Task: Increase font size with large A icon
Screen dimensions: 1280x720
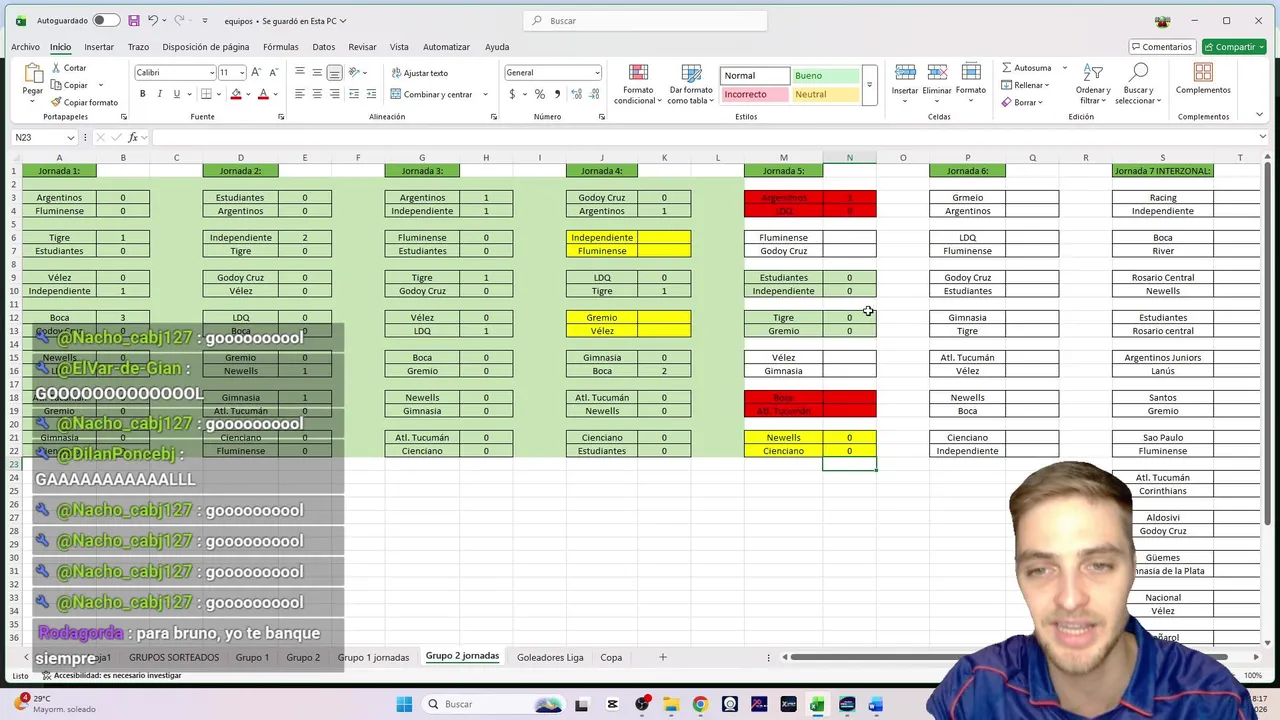Action: click(256, 72)
